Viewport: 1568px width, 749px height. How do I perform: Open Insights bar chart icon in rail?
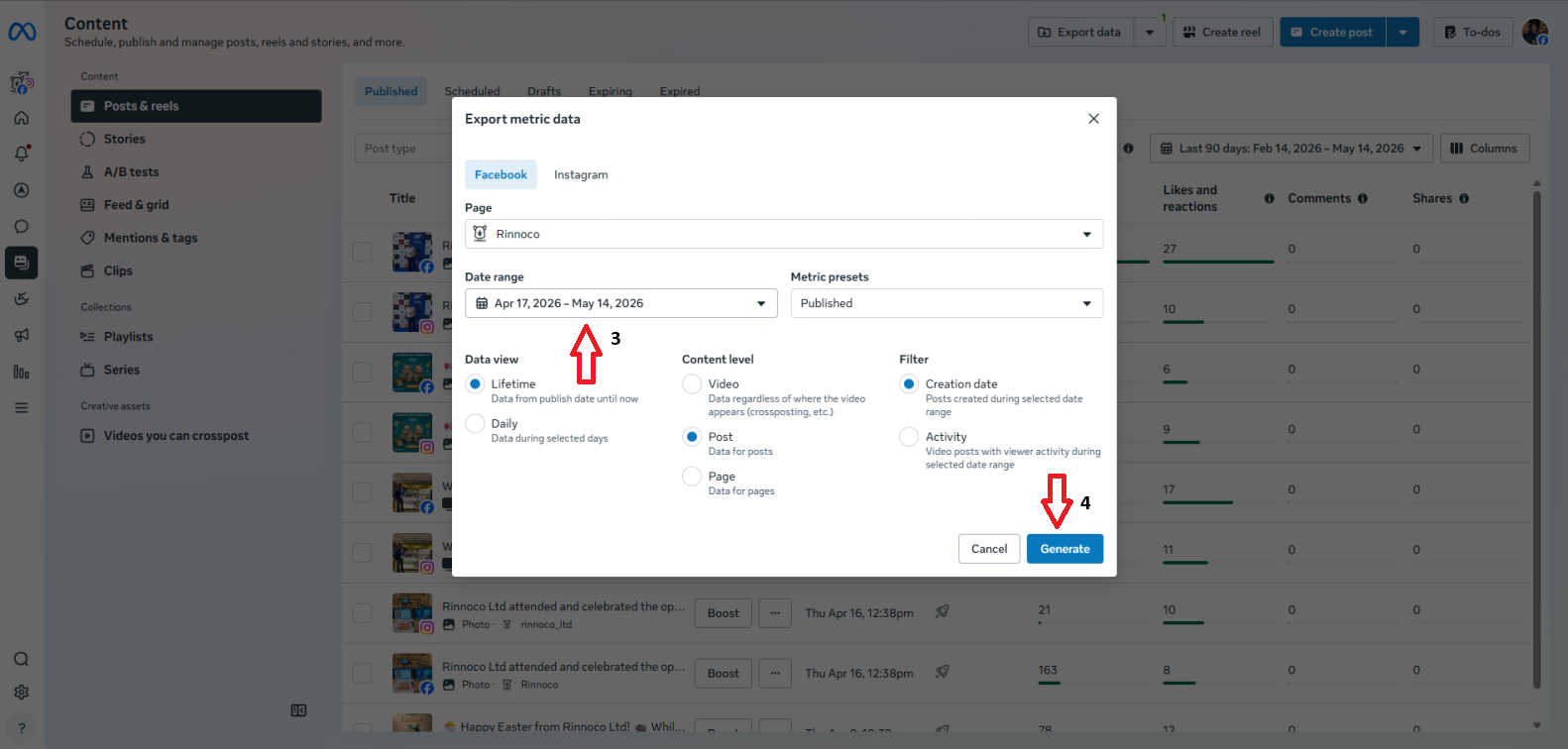coord(21,372)
